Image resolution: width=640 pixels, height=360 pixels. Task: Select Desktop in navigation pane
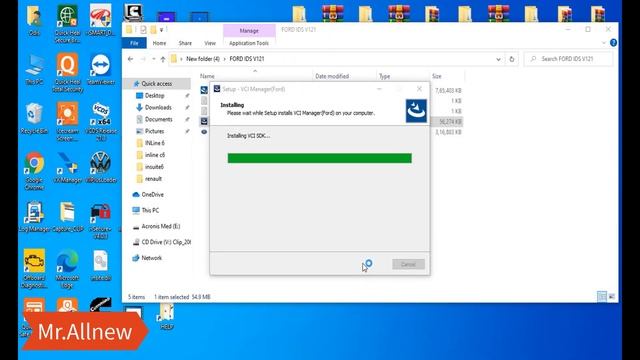click(x=155, y=96)
